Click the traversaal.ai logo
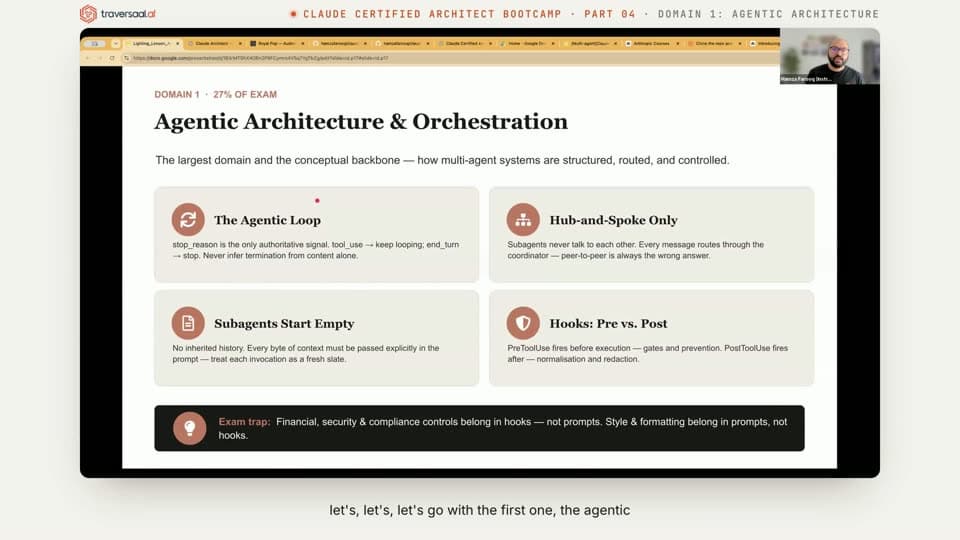 118,13
